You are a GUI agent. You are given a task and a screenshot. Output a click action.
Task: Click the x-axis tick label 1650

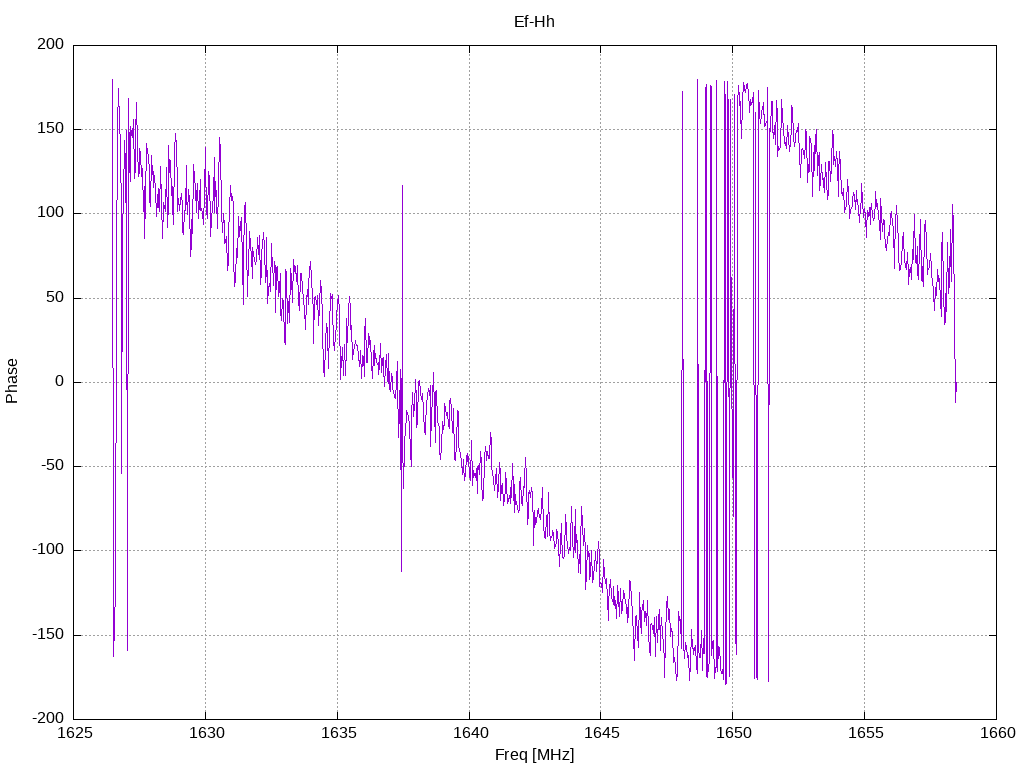(x=733, y=733)
